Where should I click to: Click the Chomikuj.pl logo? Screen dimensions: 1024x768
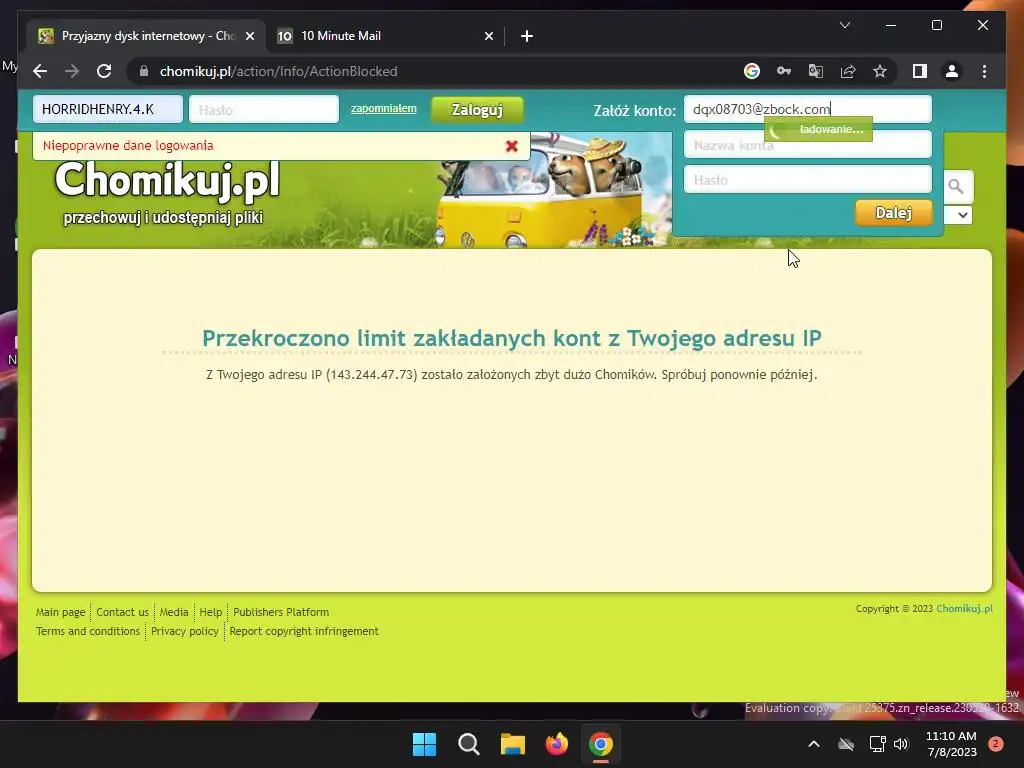coord(167,180)
